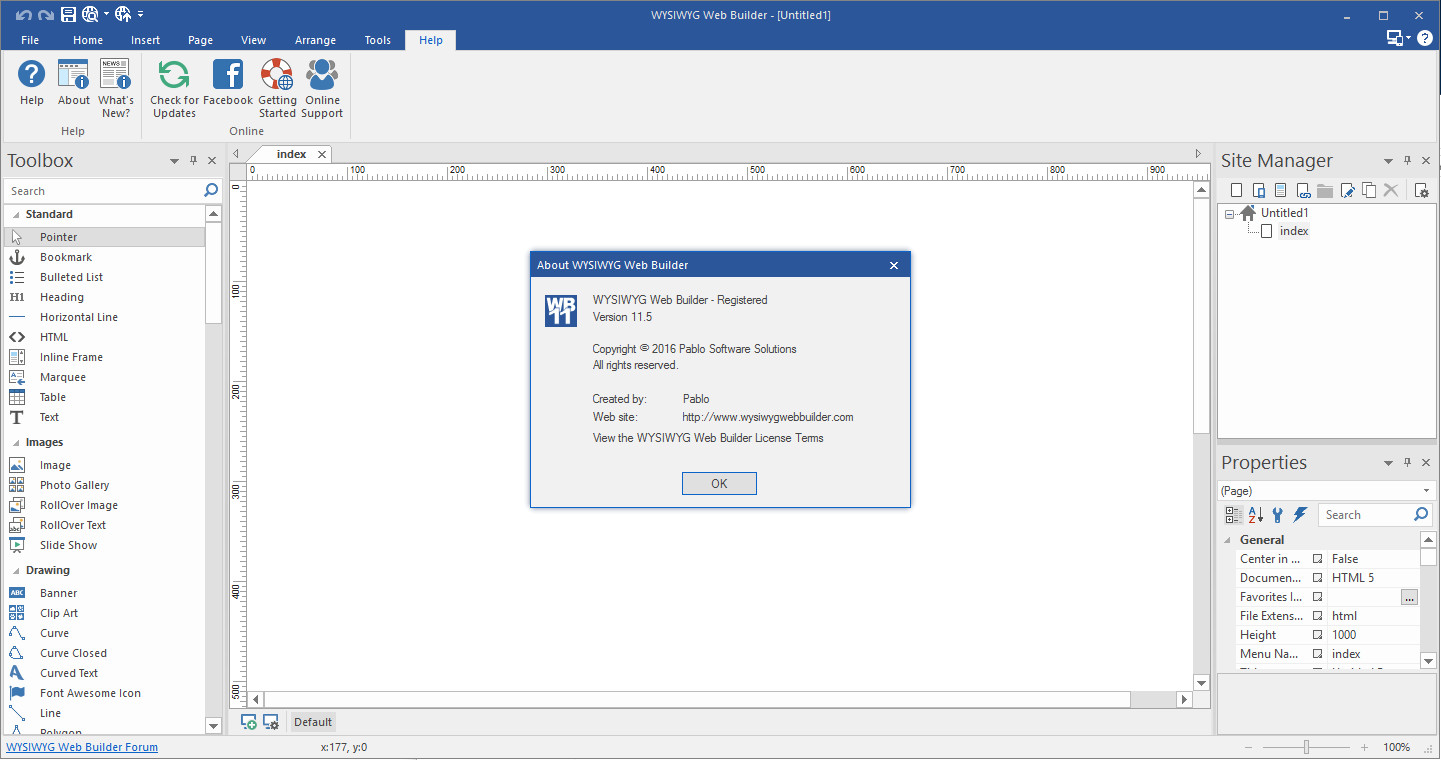Click the clone page icon in Site Manager
Viewport: 1441px width, 760px height.
[1369, 190]
